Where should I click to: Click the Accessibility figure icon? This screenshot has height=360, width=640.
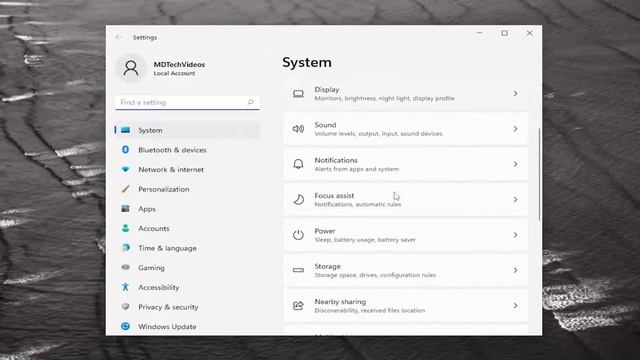pos(125,287)
